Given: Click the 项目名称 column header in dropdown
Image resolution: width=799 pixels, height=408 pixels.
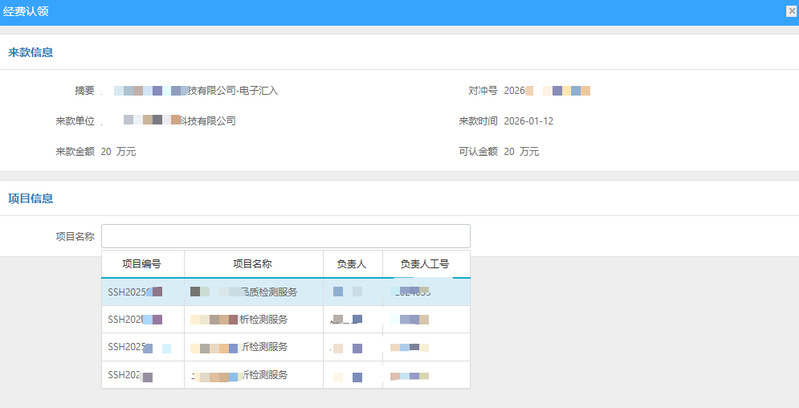Looking at the screenshot, I should point(253,264).
